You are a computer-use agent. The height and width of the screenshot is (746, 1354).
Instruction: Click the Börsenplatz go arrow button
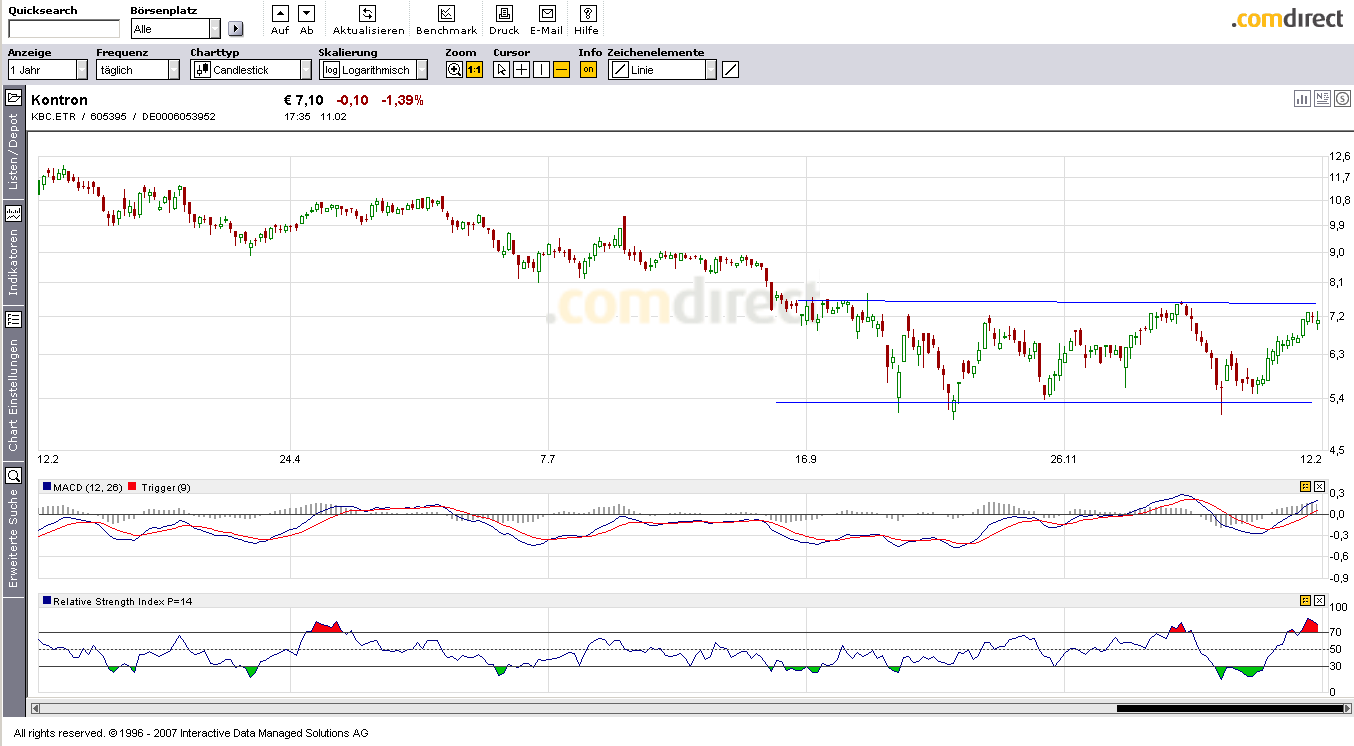tap(236, 30)
